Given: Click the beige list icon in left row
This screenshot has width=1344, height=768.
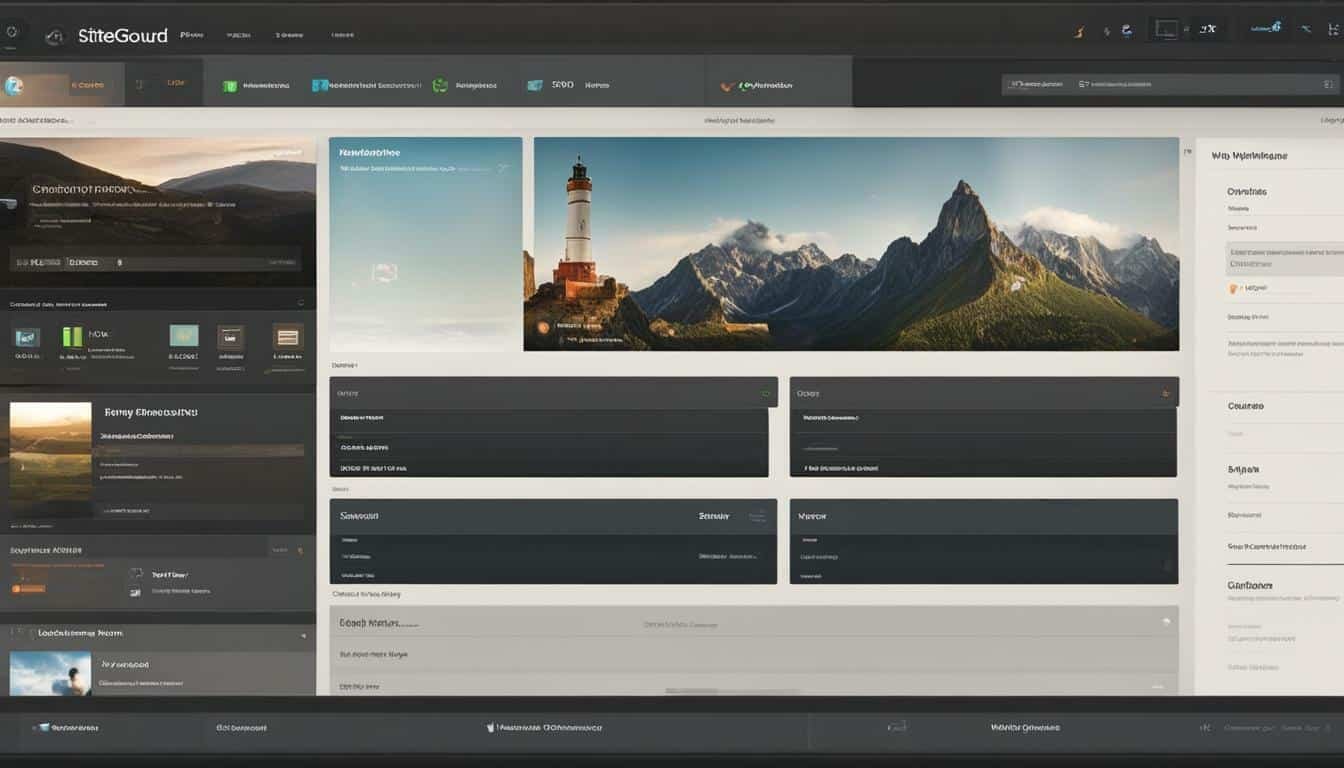Looking at the screenshot, I should (x=288, y=337).
